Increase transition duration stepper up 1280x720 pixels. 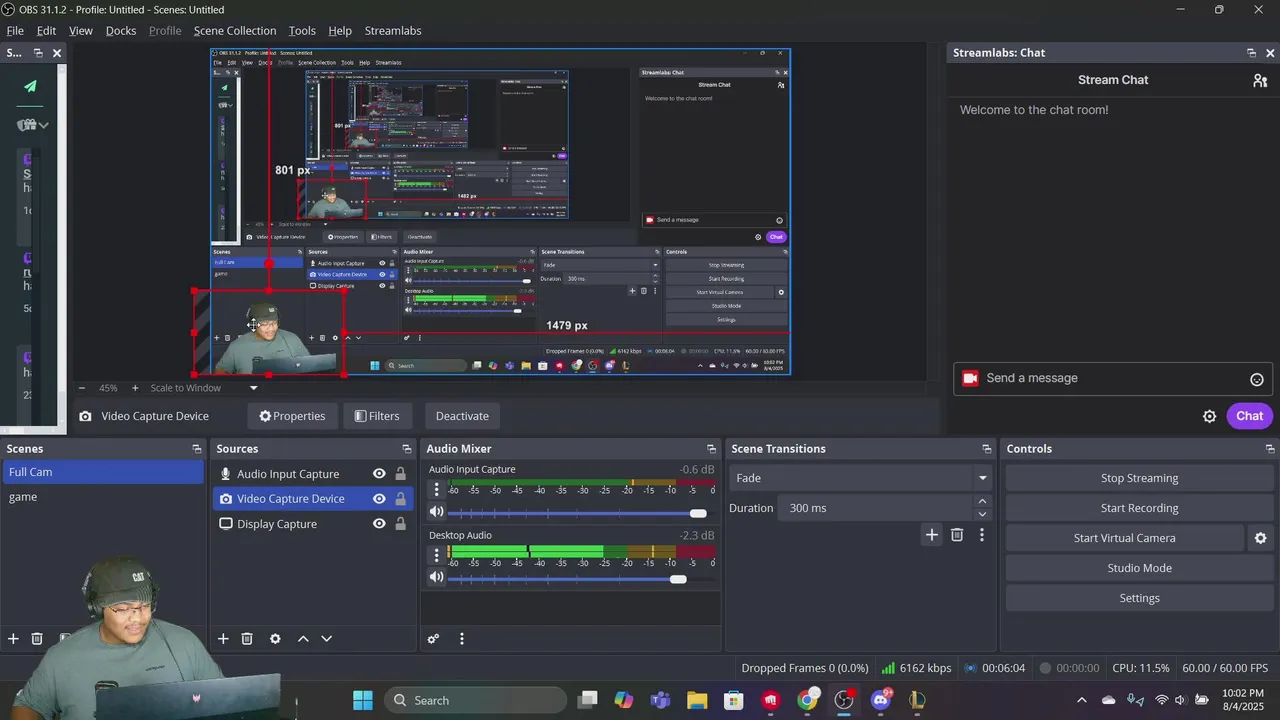click(x=982, y=502)
